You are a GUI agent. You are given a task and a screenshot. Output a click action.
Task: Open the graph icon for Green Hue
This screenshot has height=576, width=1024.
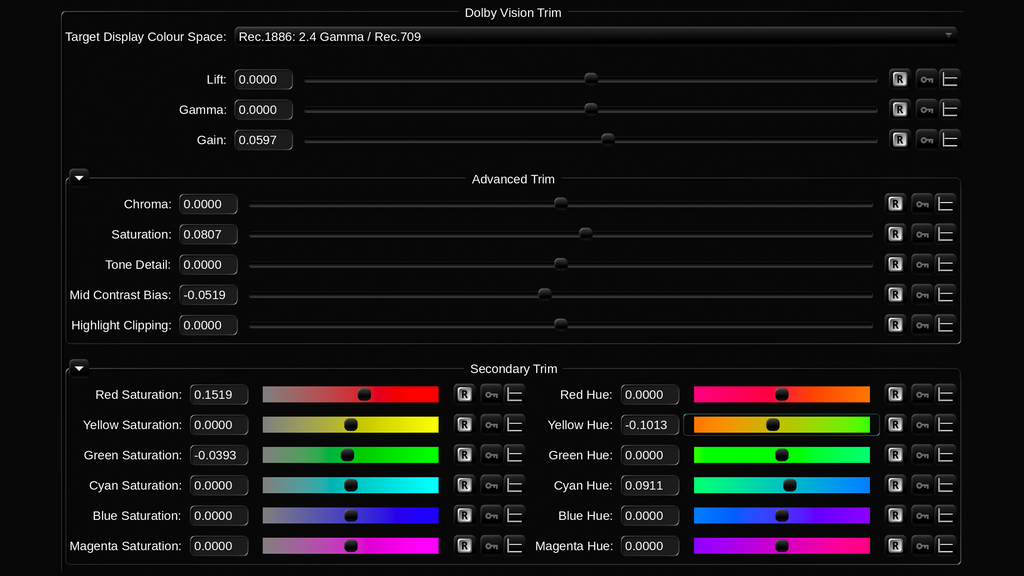click(945, 455)
